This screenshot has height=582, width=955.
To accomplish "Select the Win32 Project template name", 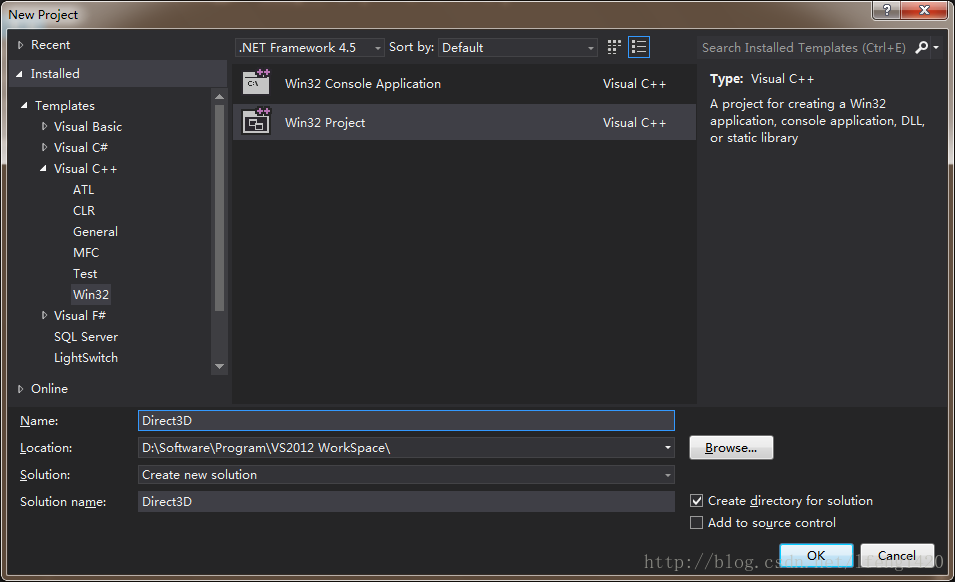I will (325, 122).
